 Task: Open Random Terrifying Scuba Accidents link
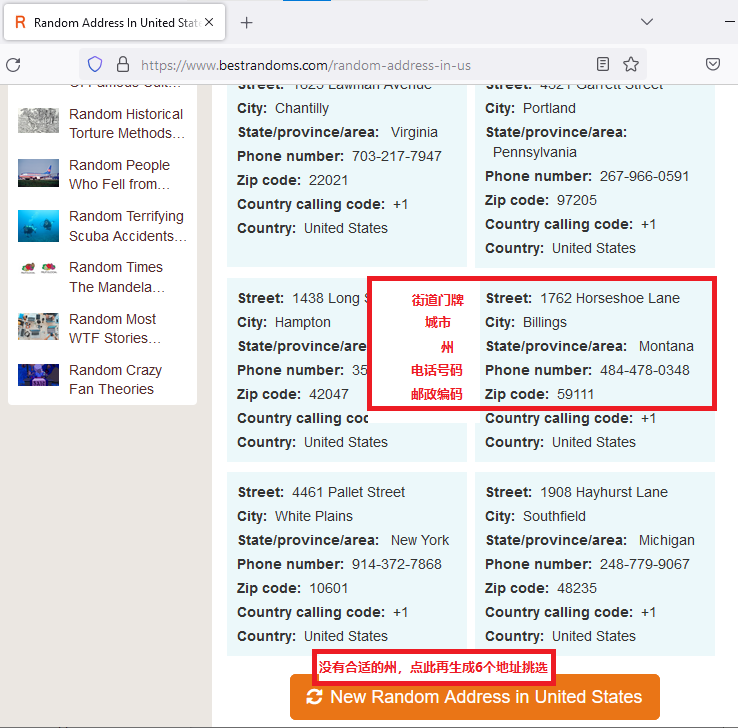pos(126,226)
